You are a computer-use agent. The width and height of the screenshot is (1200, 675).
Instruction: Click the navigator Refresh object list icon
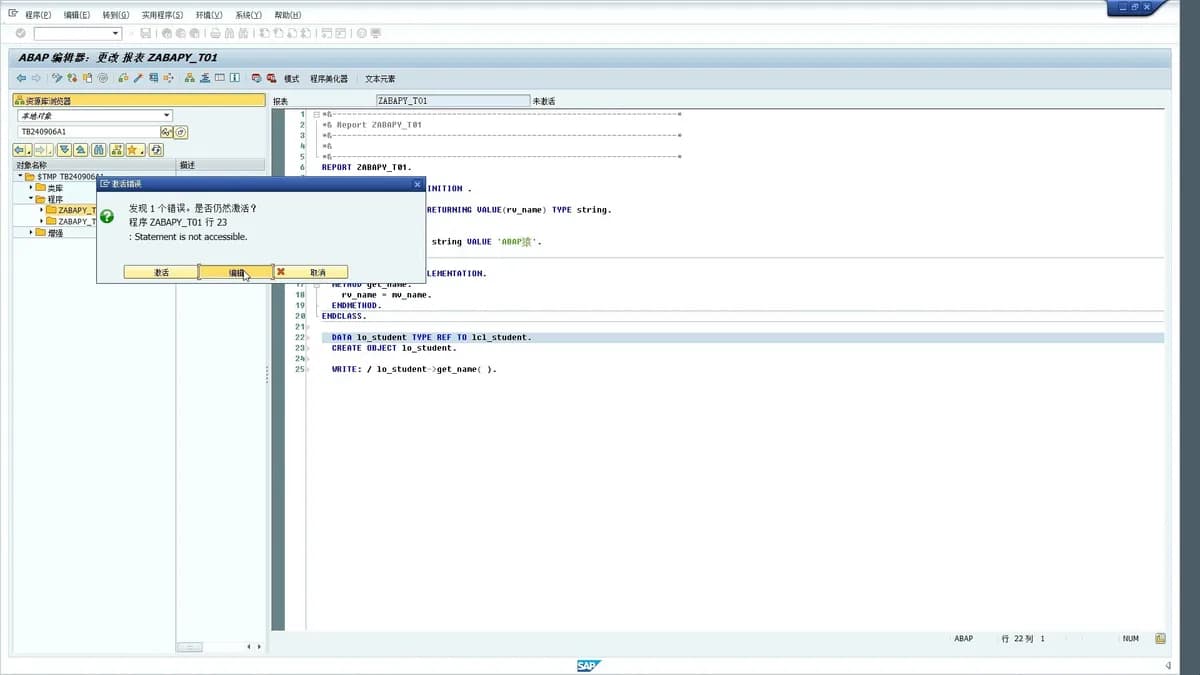[156, 150]
